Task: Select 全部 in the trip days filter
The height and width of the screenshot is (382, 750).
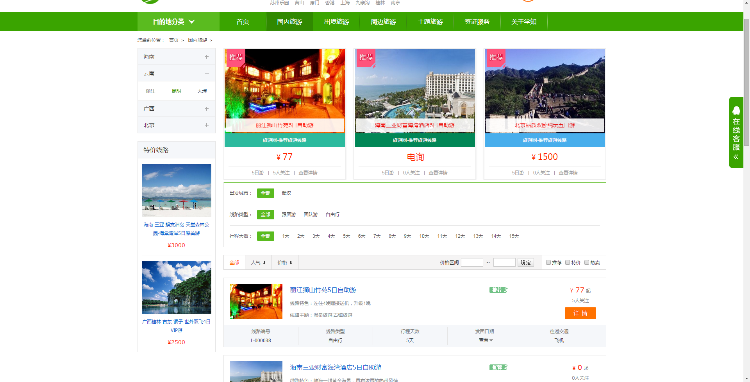Action: click(265, 236)
